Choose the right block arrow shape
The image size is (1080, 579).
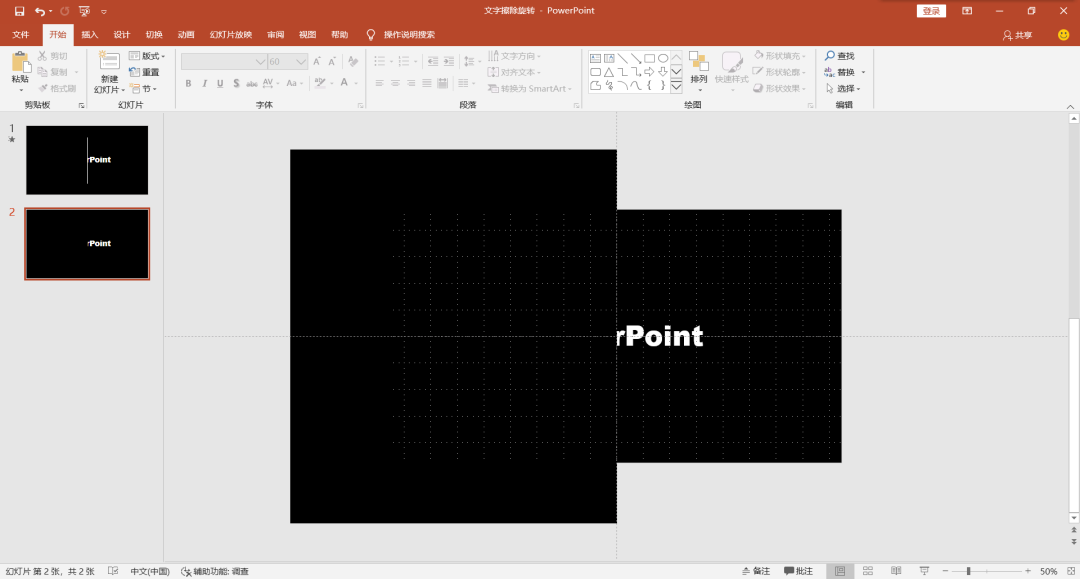[x=650, y=72]
